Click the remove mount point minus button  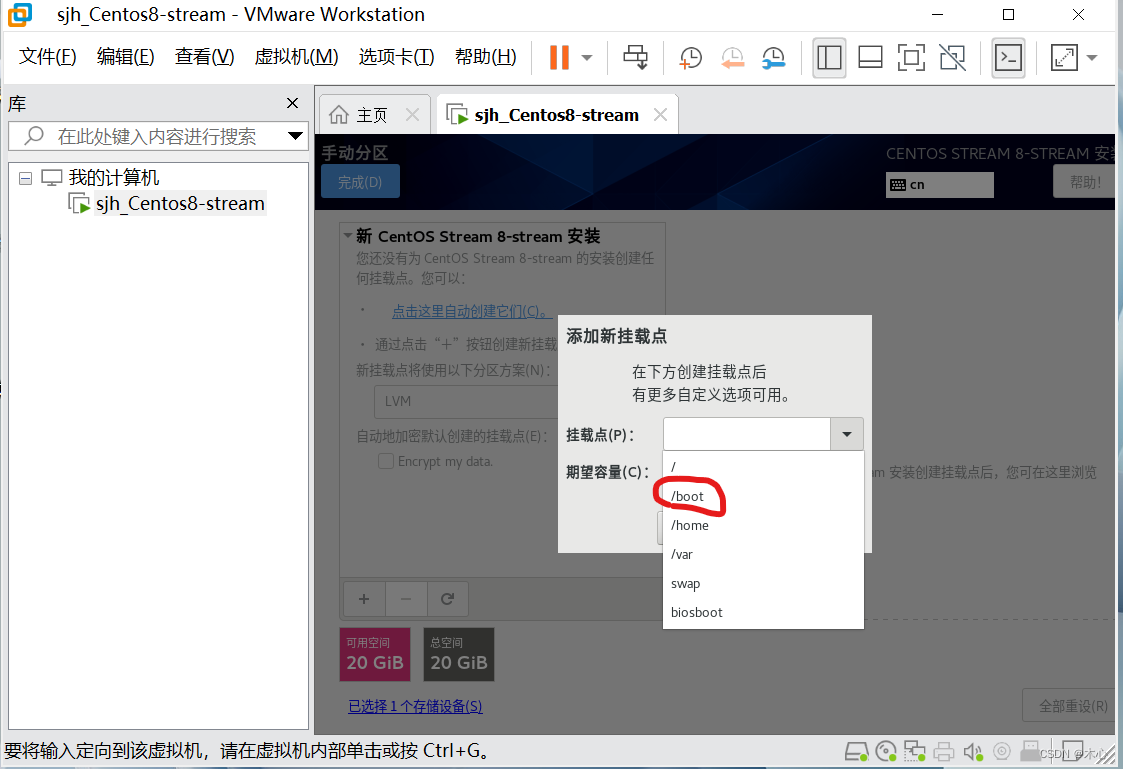tap(406, 599)
